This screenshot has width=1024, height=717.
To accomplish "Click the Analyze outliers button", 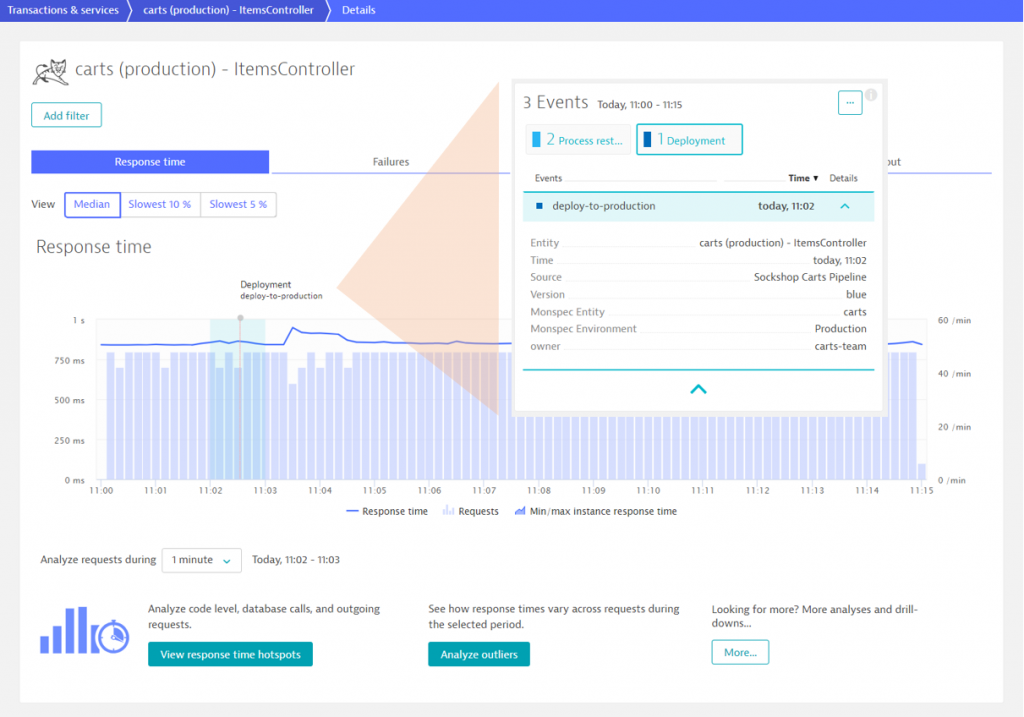I will click(479, 654).
